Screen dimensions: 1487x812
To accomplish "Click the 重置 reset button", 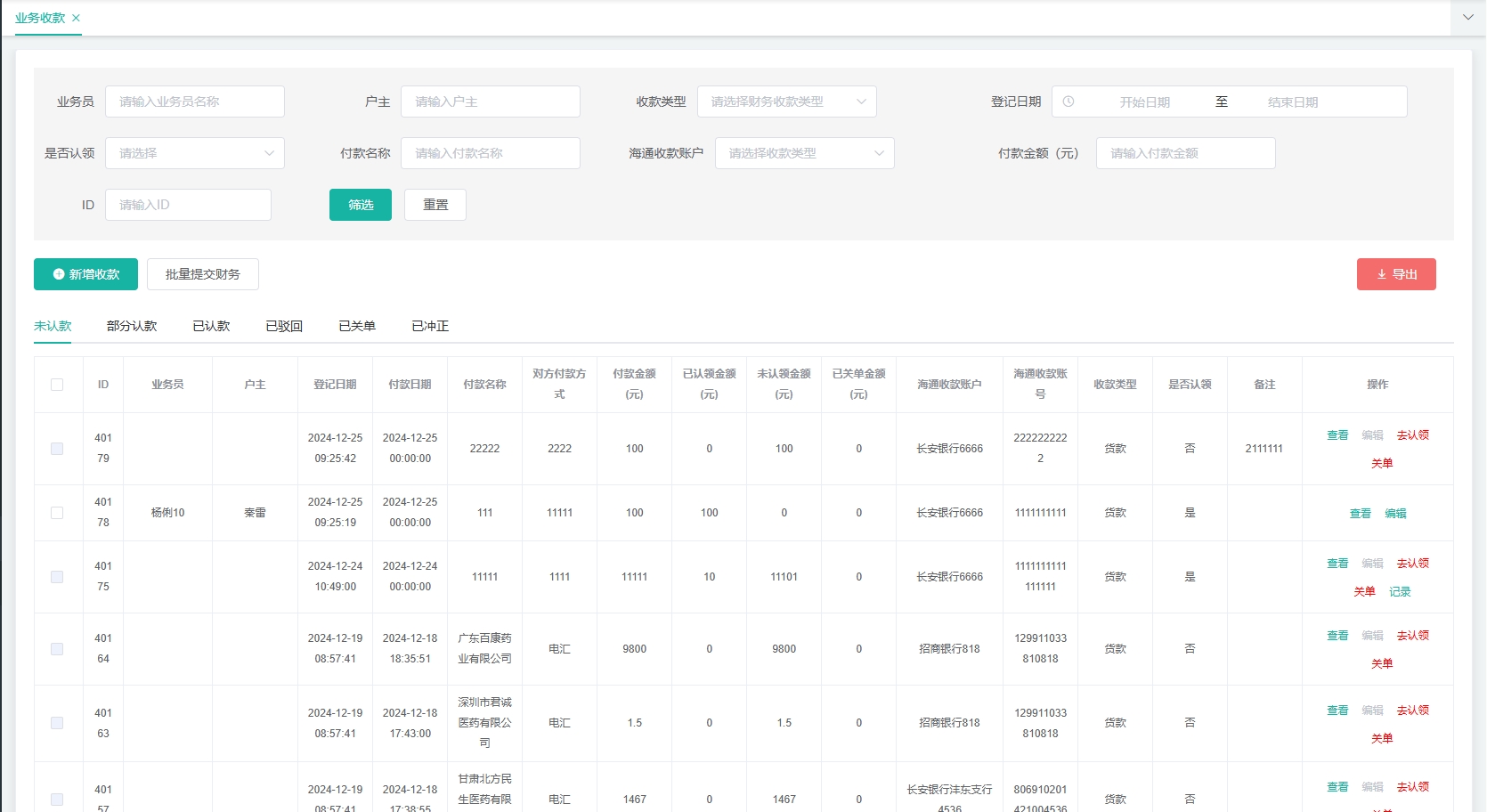I will (x=435, y=205).
